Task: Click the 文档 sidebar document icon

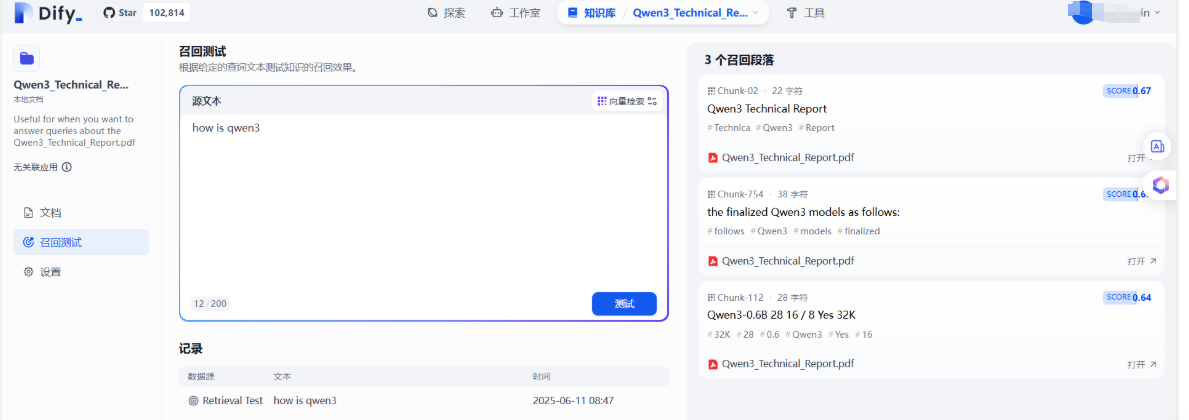Action: pyautogui.click(x=29, y=213)
